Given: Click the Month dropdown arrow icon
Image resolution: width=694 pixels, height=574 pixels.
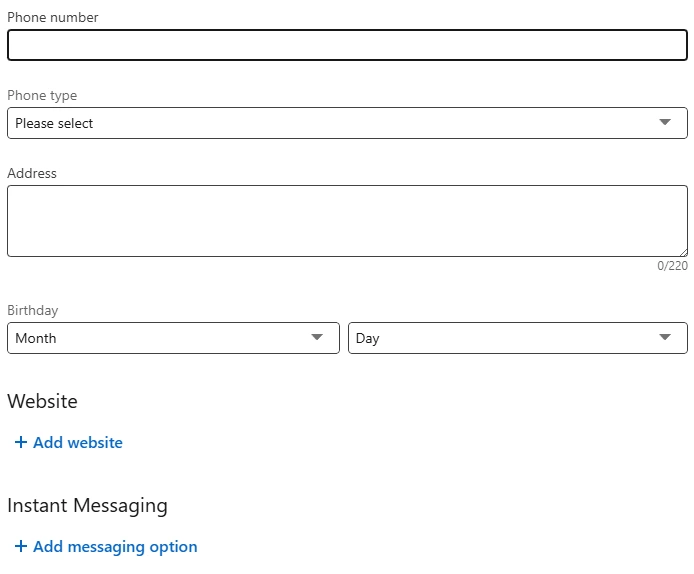Looking at the screenshot, I should [x=318, y=338].
